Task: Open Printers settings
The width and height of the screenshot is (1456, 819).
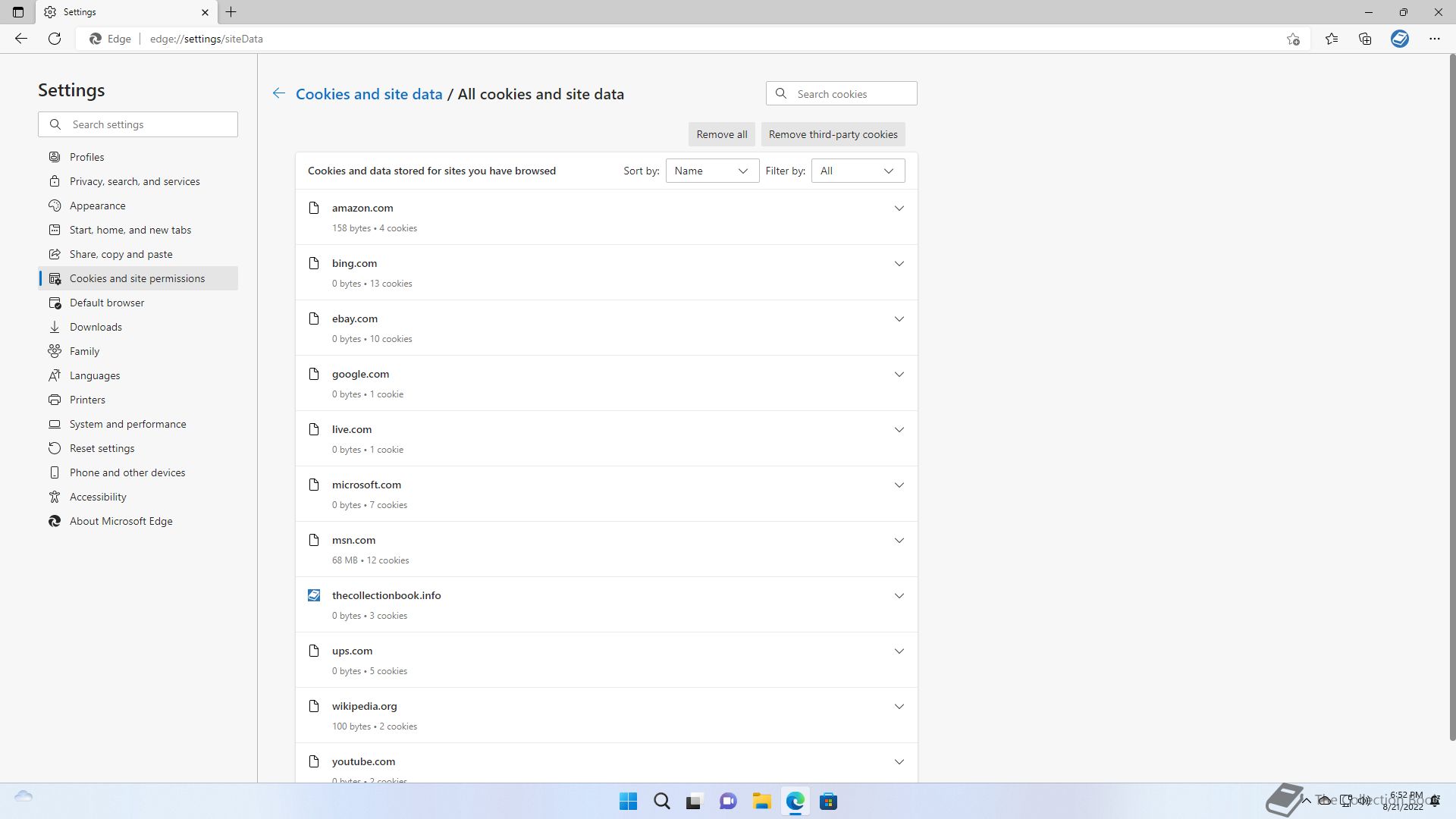Action: 138,400
